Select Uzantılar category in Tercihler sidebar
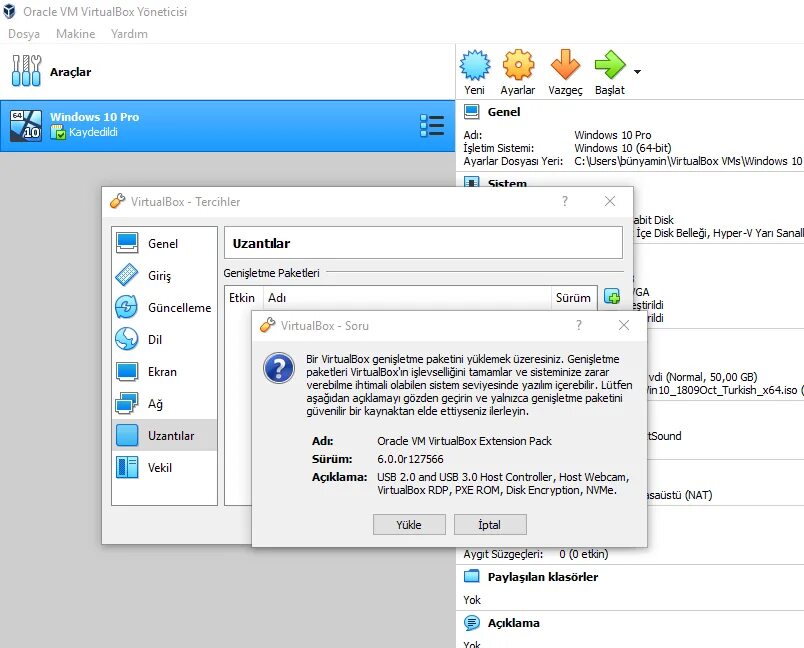Viewport: 804px width, 648px height. point(164,435)
